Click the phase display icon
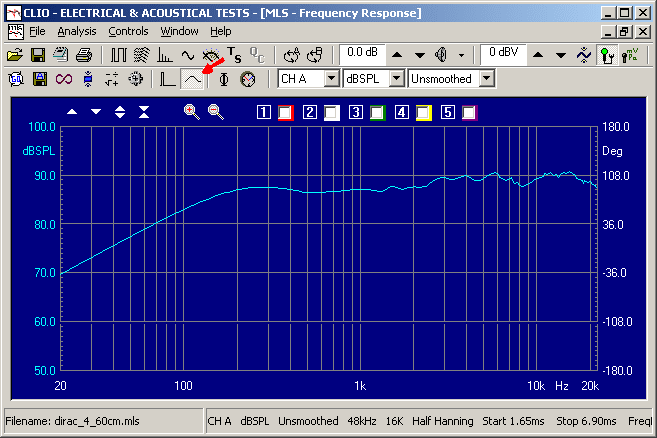The image size is (657, 438). (224, 78)
